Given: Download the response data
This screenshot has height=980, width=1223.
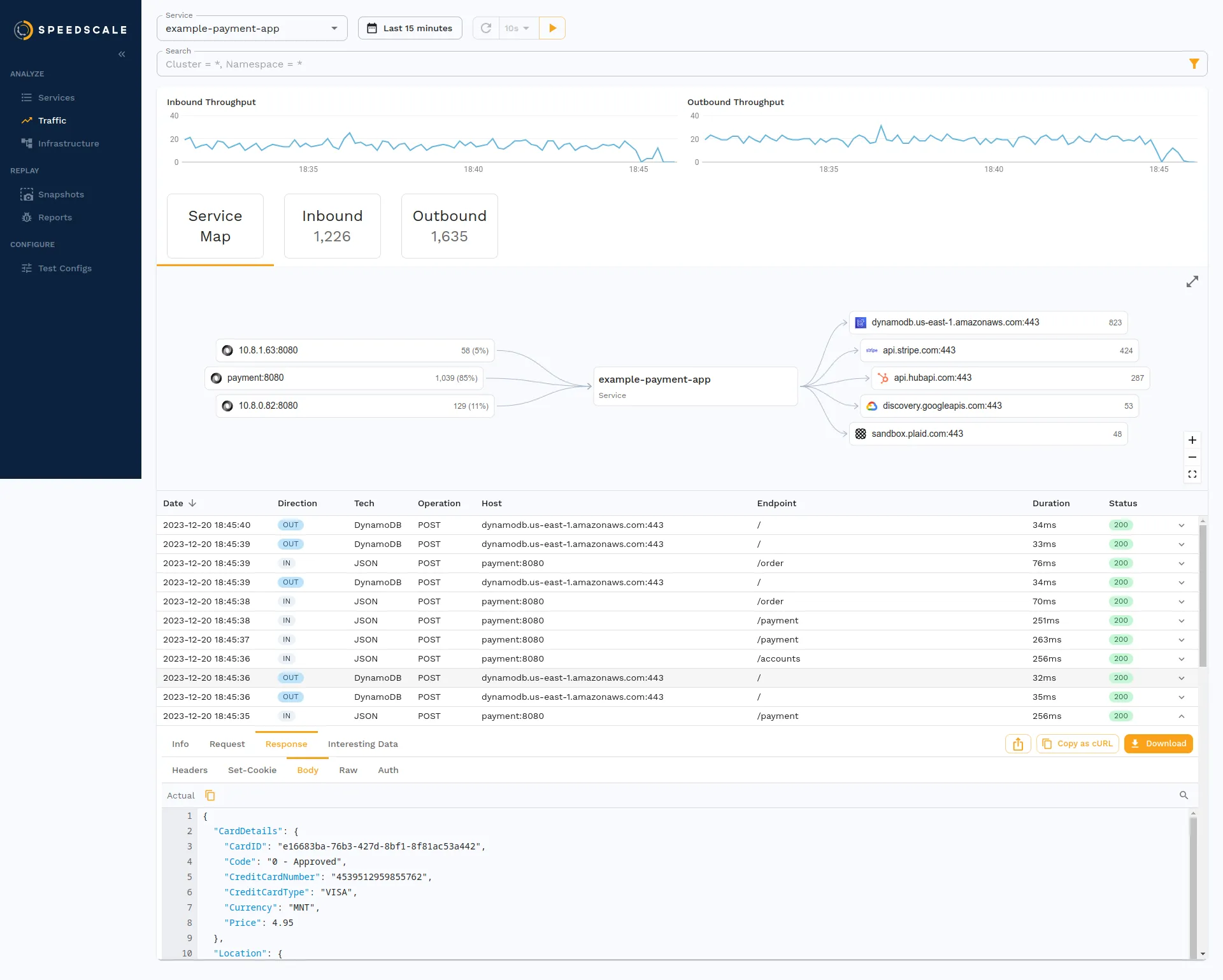Looking at the screenshot, I should point(1158,743).
